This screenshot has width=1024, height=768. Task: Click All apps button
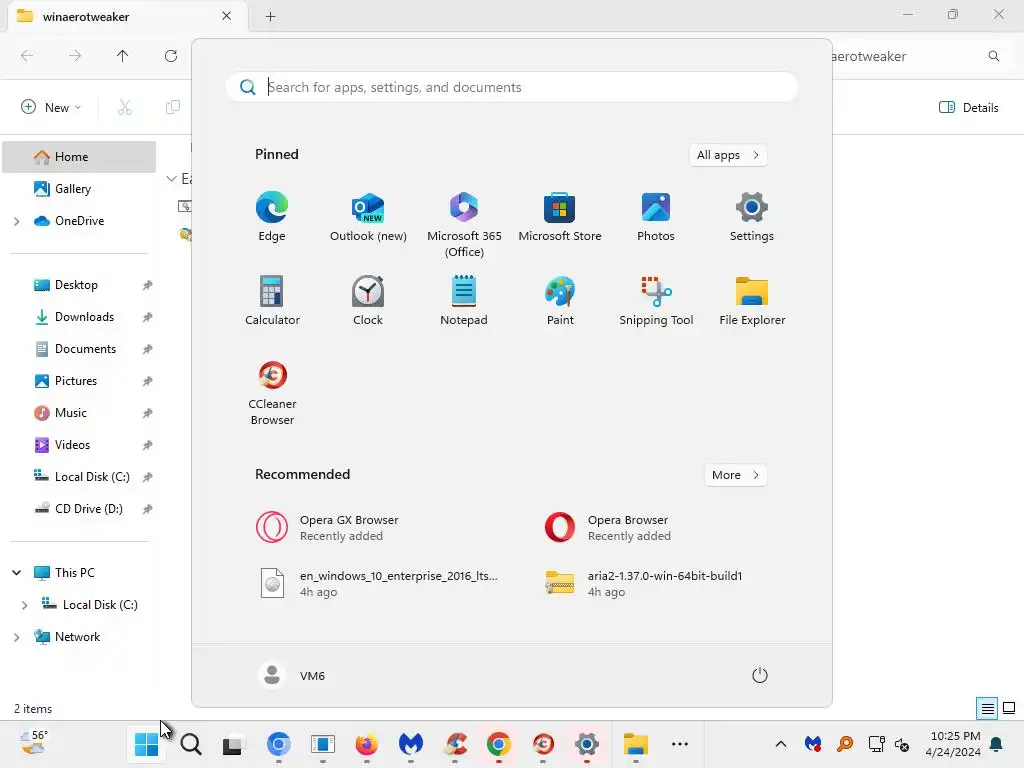[728, 155]
